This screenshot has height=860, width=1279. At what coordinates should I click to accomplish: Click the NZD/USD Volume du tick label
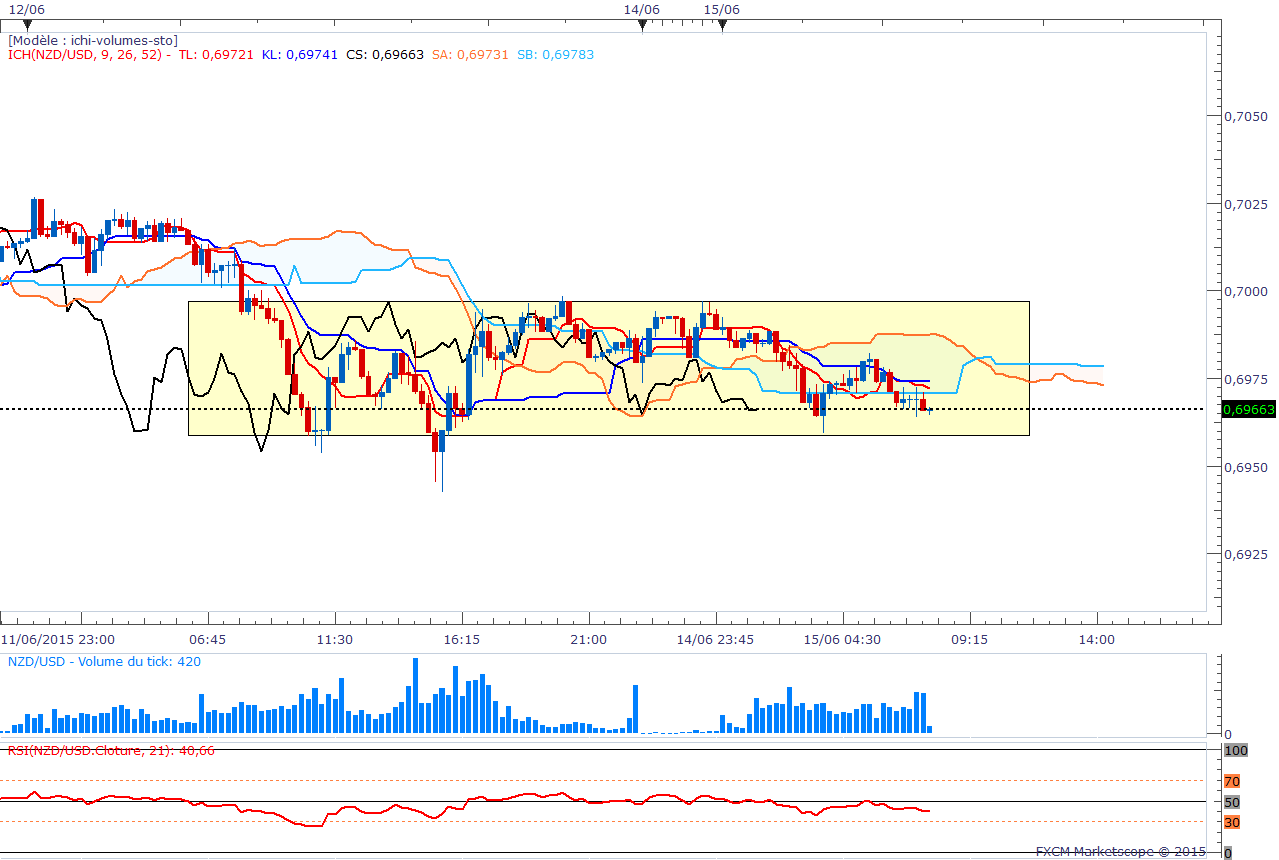pyautogui.click(x=103, y=661)
